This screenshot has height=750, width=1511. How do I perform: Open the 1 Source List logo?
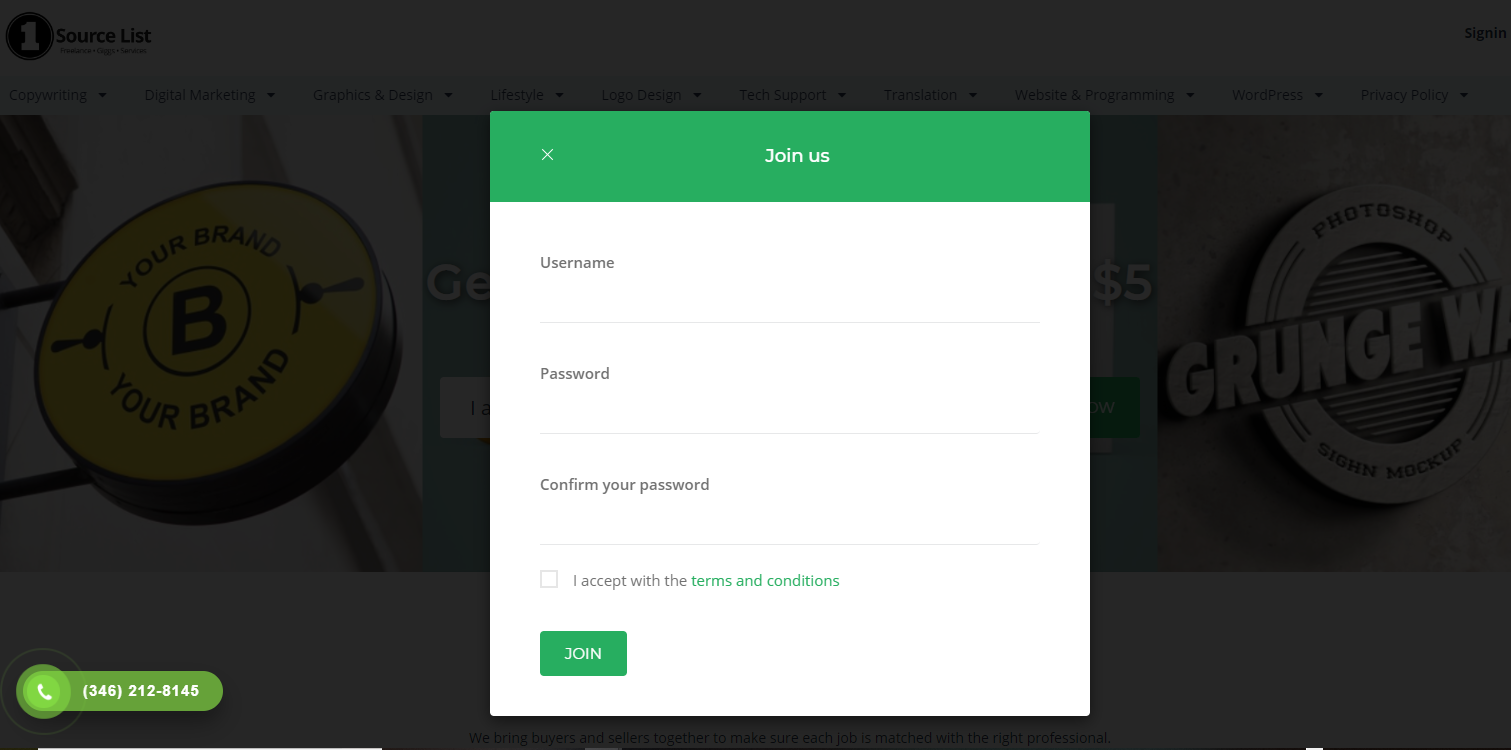tap(79, 37)
